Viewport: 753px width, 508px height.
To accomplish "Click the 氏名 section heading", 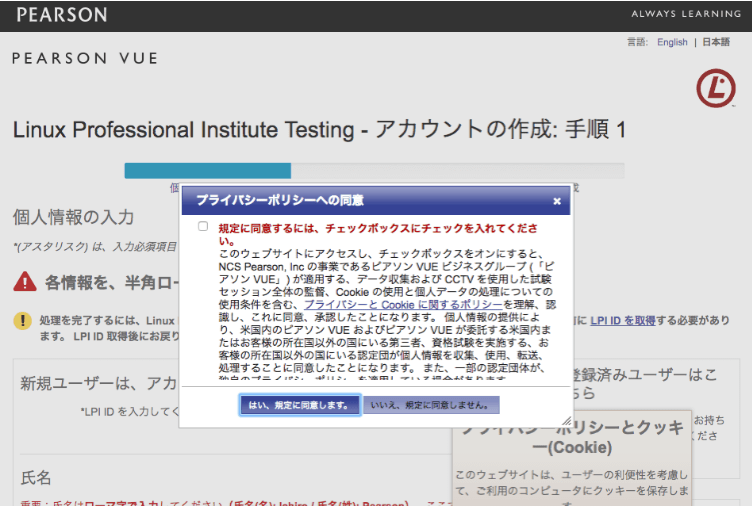I will coord(36,478).
